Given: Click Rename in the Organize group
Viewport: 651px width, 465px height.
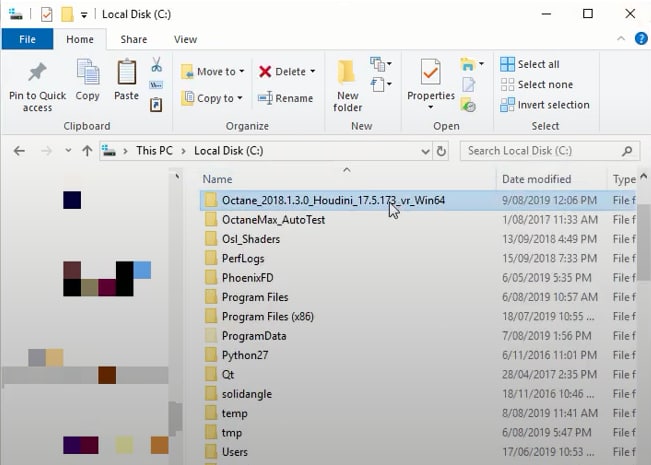Looking at the screenshot, I should pos(285,98).
